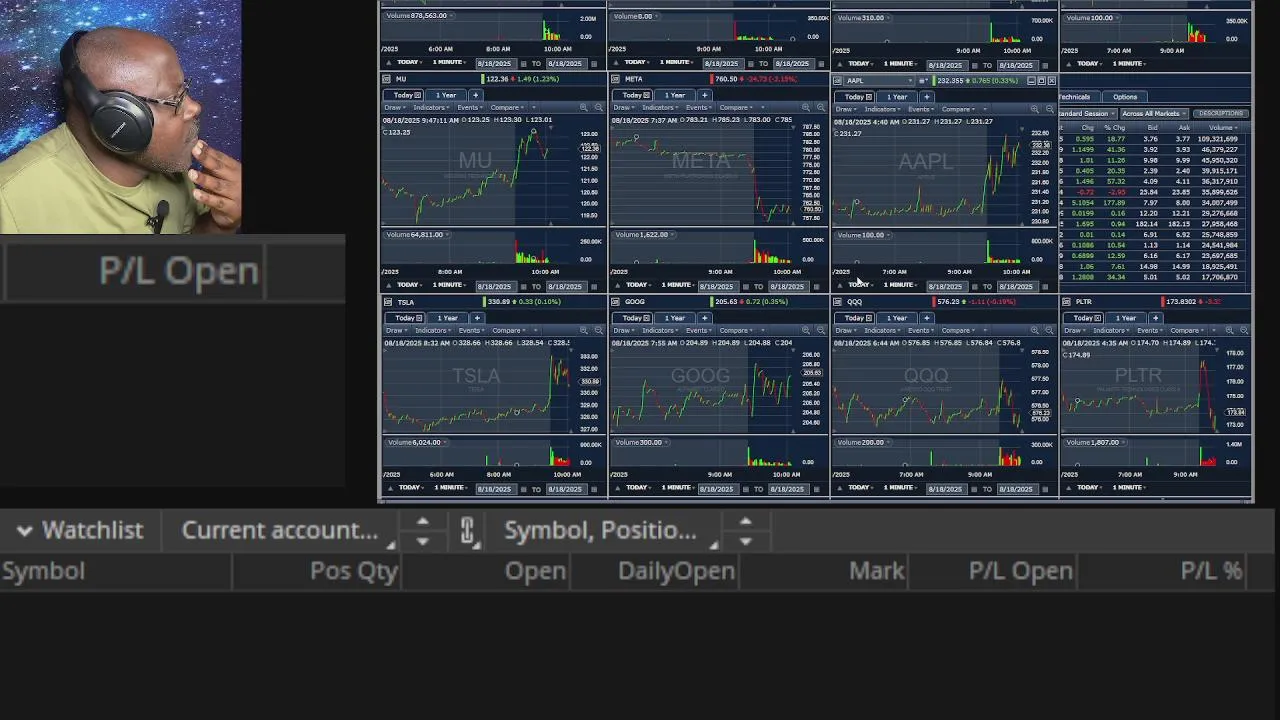The height and width of the screenshot is (720, 1280).
Task: Step the Current account selector up
Action: point(422,521)
